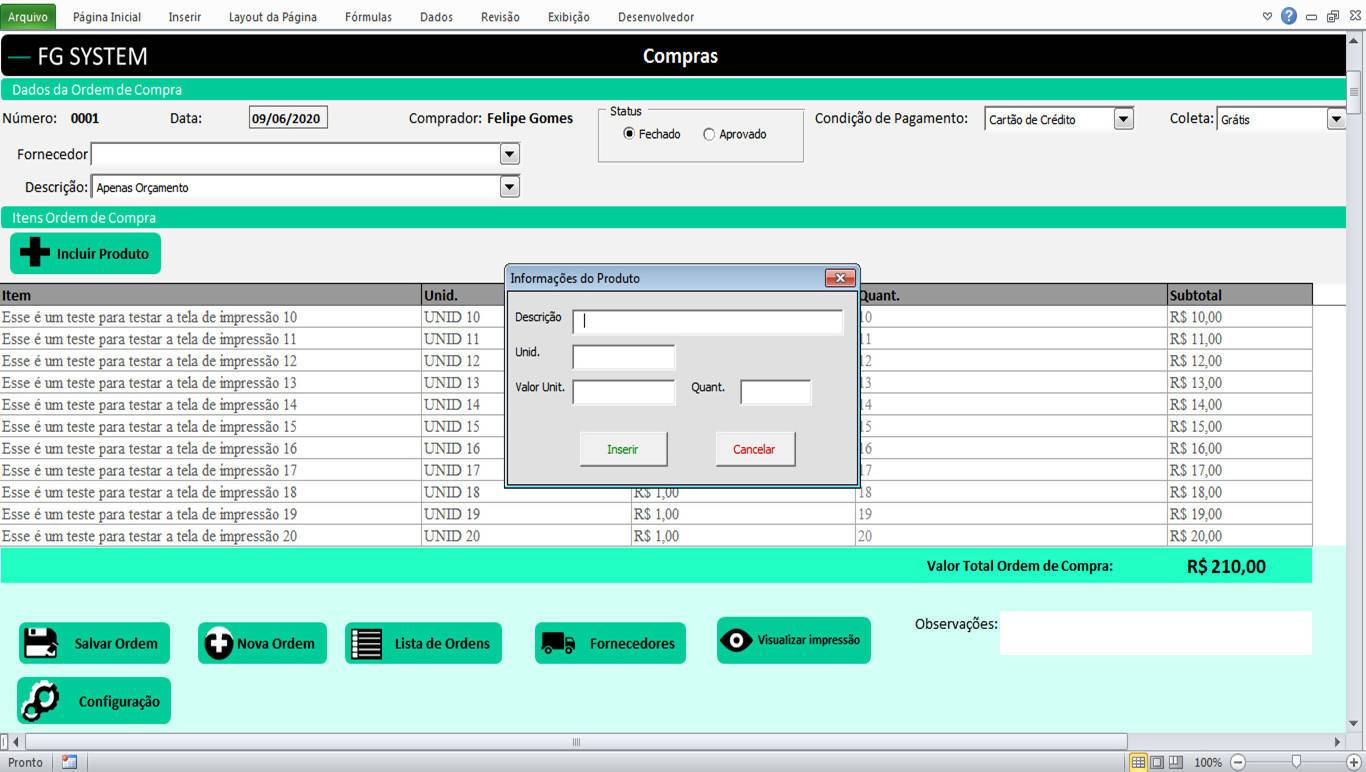Screen dimensions: 1366x772
Task: Switch to the Inserir ribbon tab
Action: (184, 17)
